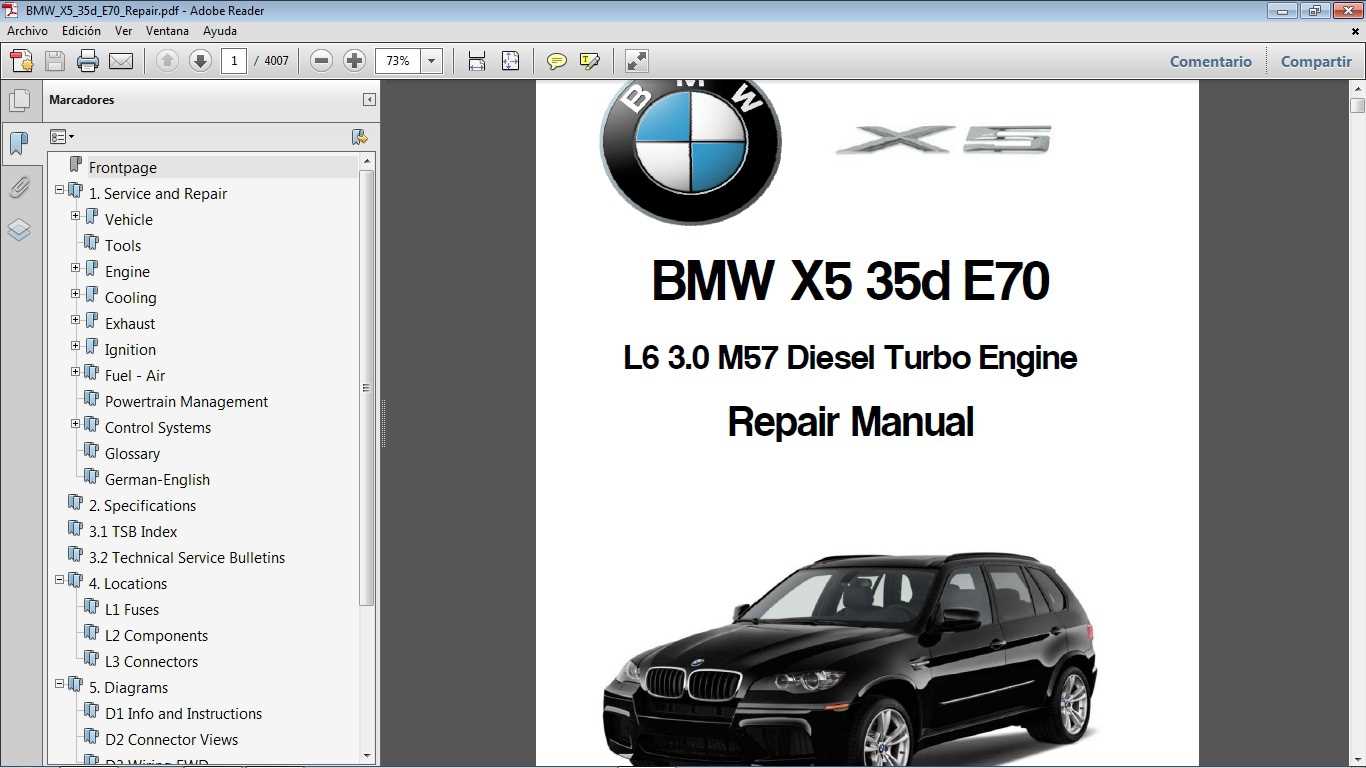Click bookmarks panel scroll up arrow
Viewport: 1366px width, 768px height.
(x=367, y=161)
